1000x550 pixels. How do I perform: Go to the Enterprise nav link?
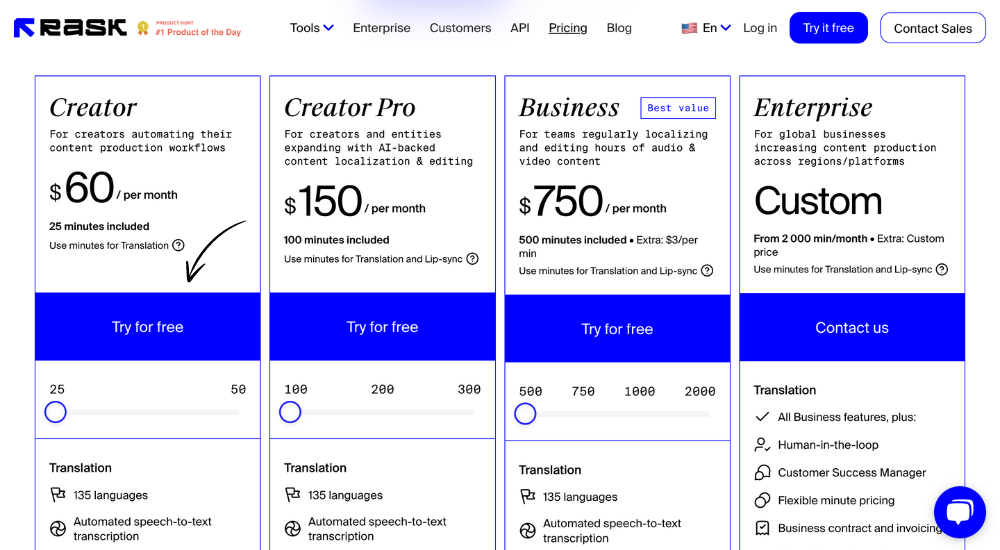[381, 28]
